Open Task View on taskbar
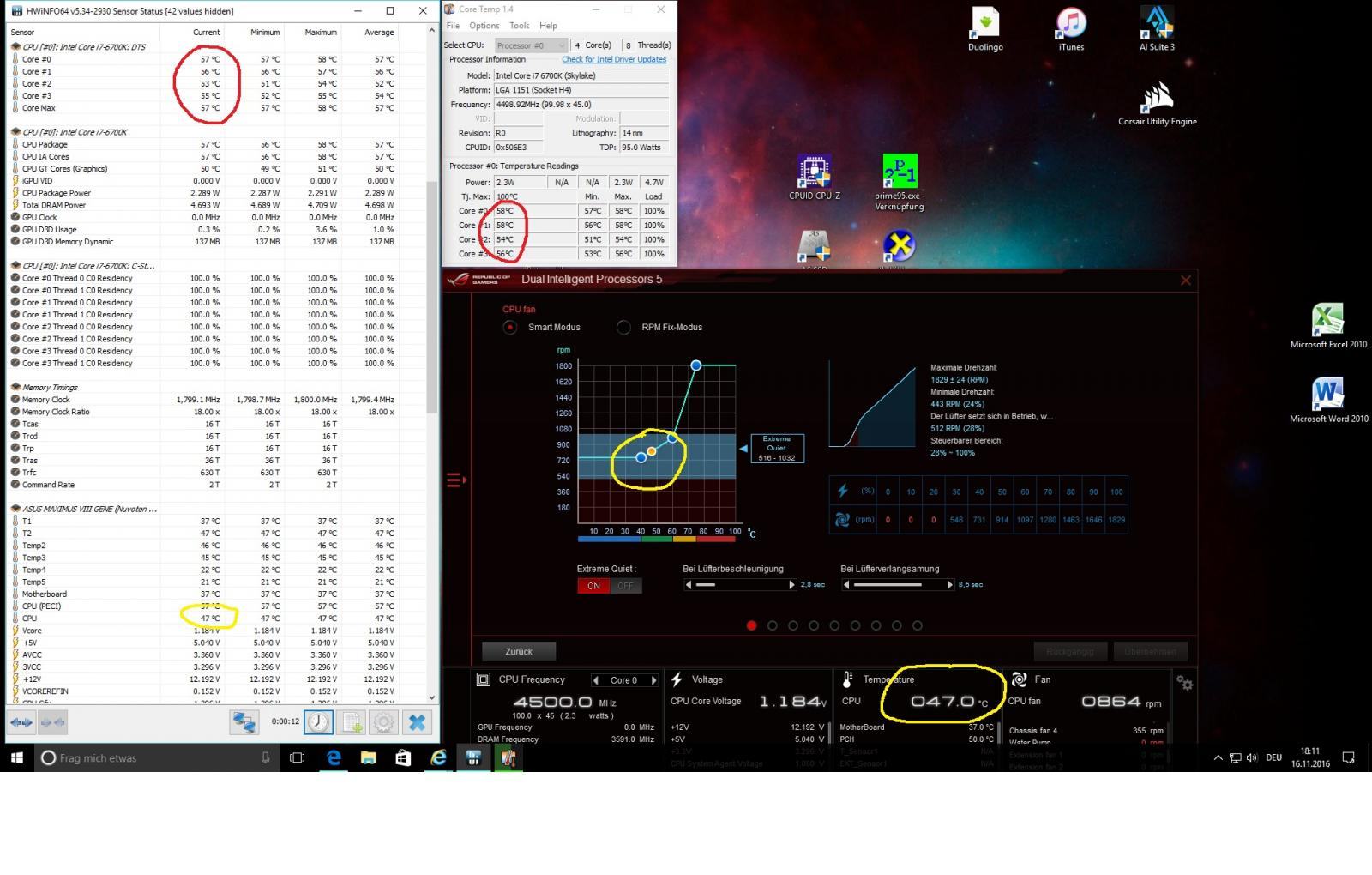The height and width of the screenshot is (875, 1372). coord(297,757)
